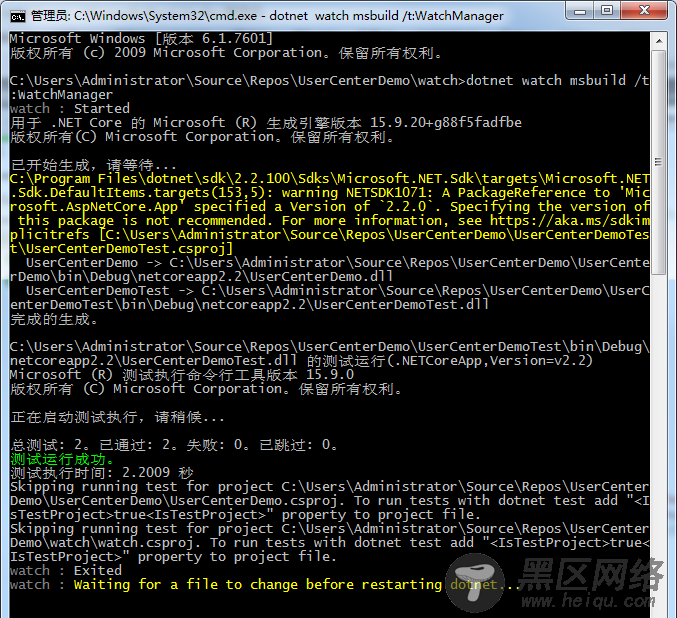This screenshot has width=677, height=618.
Task: Maximize the command prompt window
Action: 607,10
